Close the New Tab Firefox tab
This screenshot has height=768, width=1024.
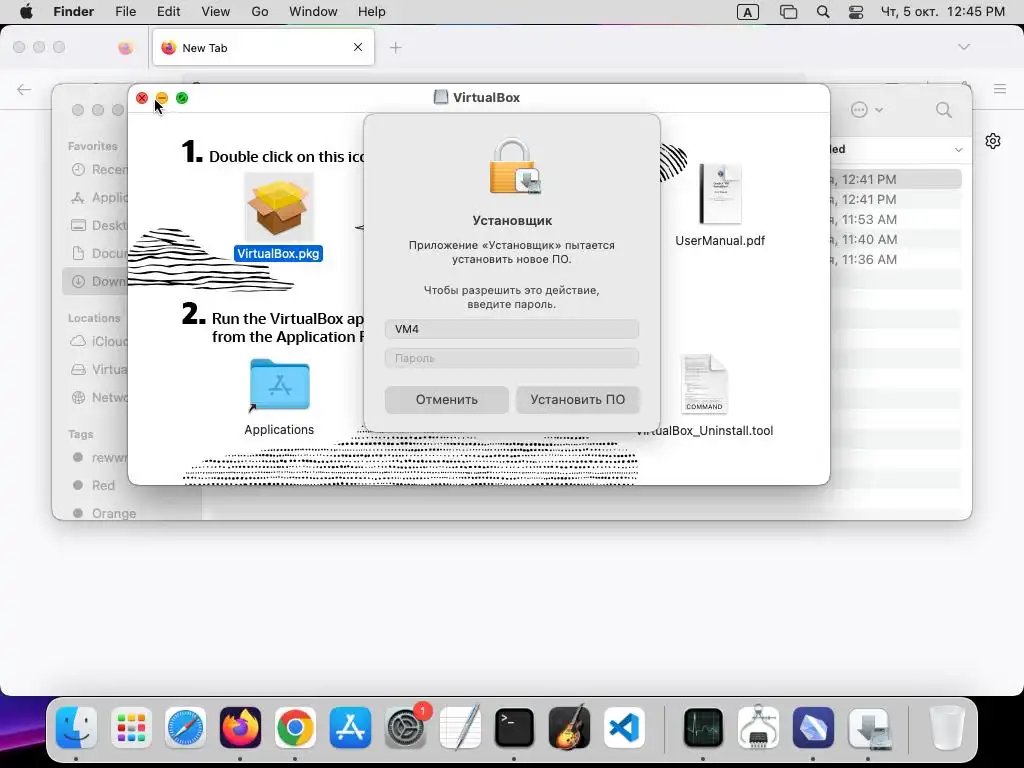pos(358,47)
